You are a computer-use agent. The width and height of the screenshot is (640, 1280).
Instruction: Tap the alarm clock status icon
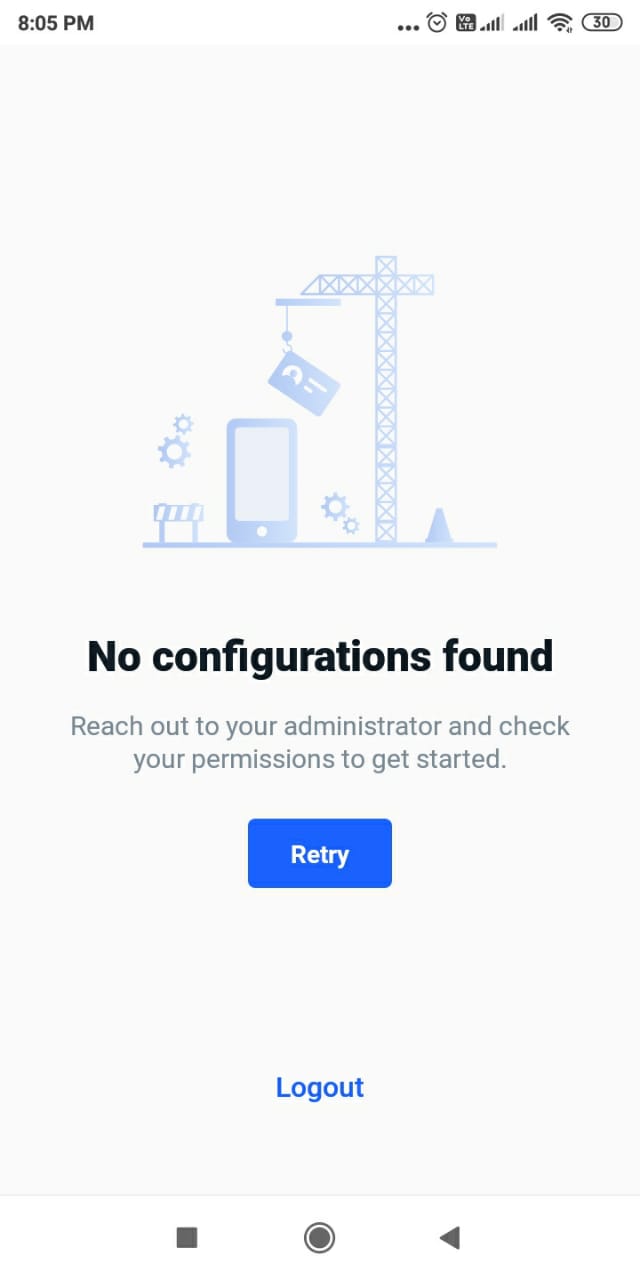click(437, 22)
